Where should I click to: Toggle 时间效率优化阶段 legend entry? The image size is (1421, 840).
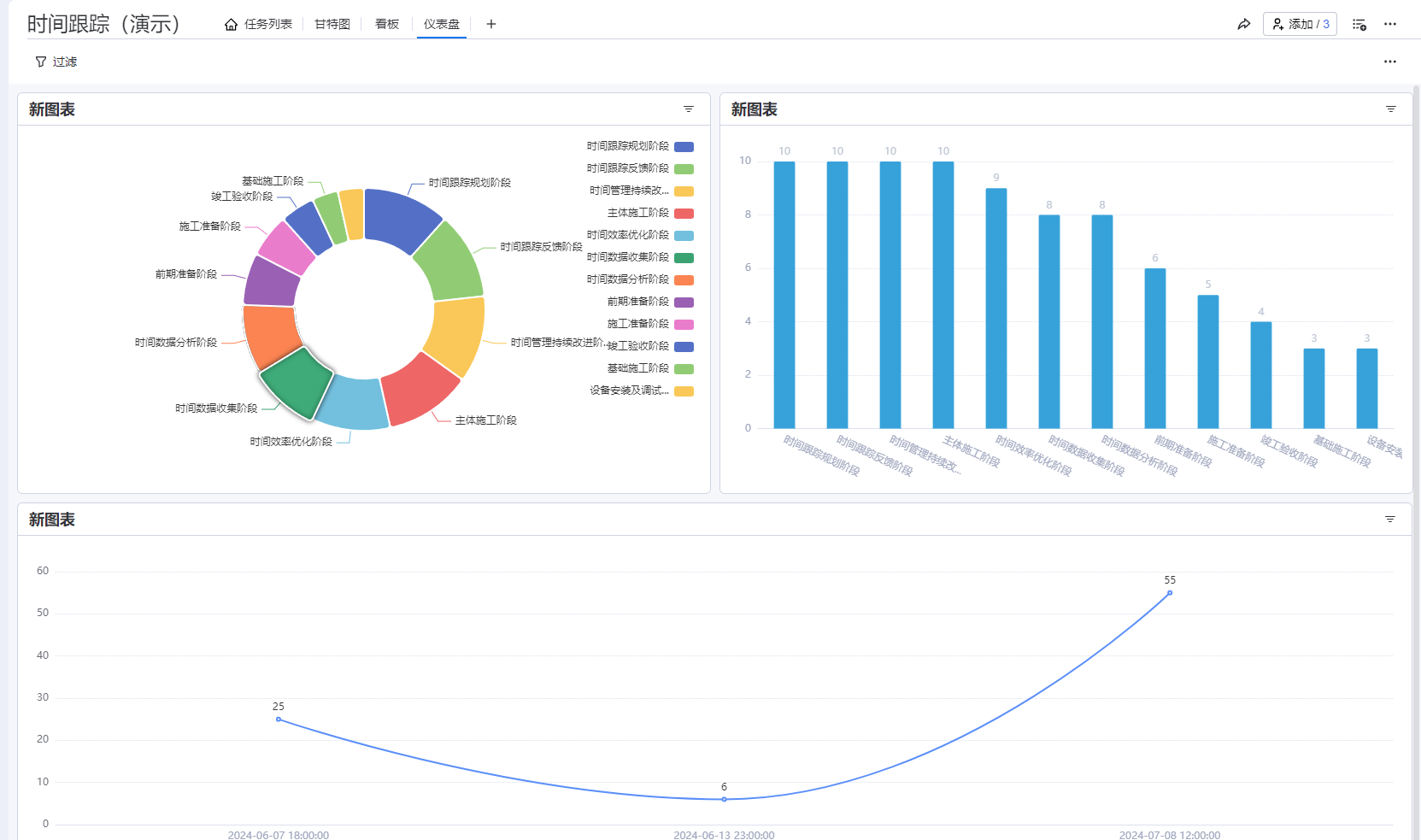pyautogui.click(x=640, y=235)
